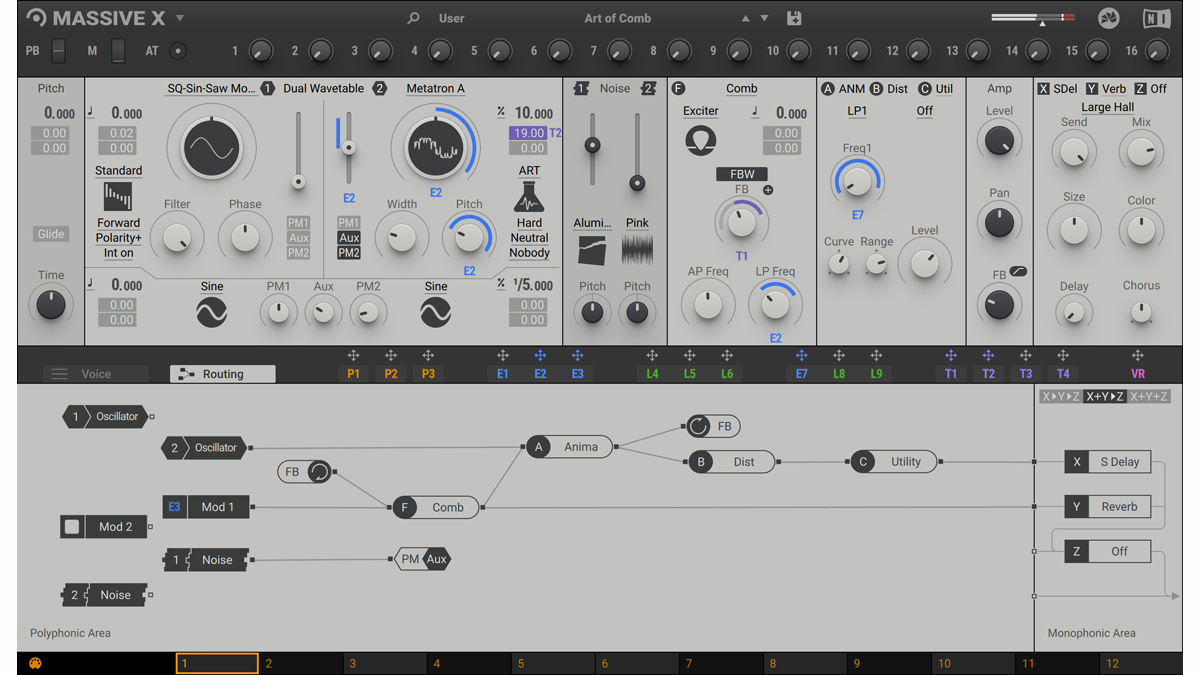This screenshot has height=675, width=1200.
Task: Toggle the PB pitch bend switch
Action: click(59, 50)
